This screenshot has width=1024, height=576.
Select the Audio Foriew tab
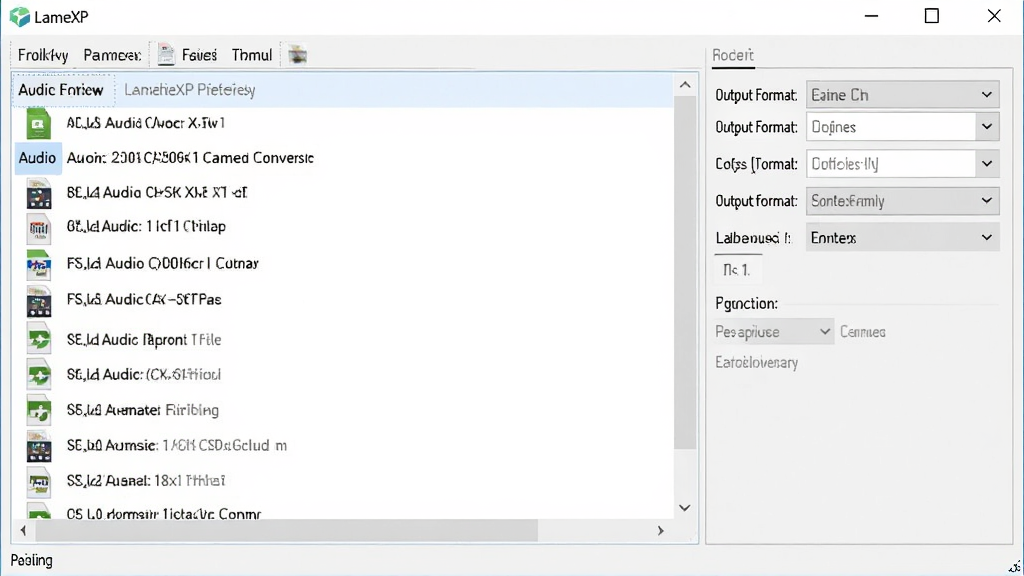[61, 90]
